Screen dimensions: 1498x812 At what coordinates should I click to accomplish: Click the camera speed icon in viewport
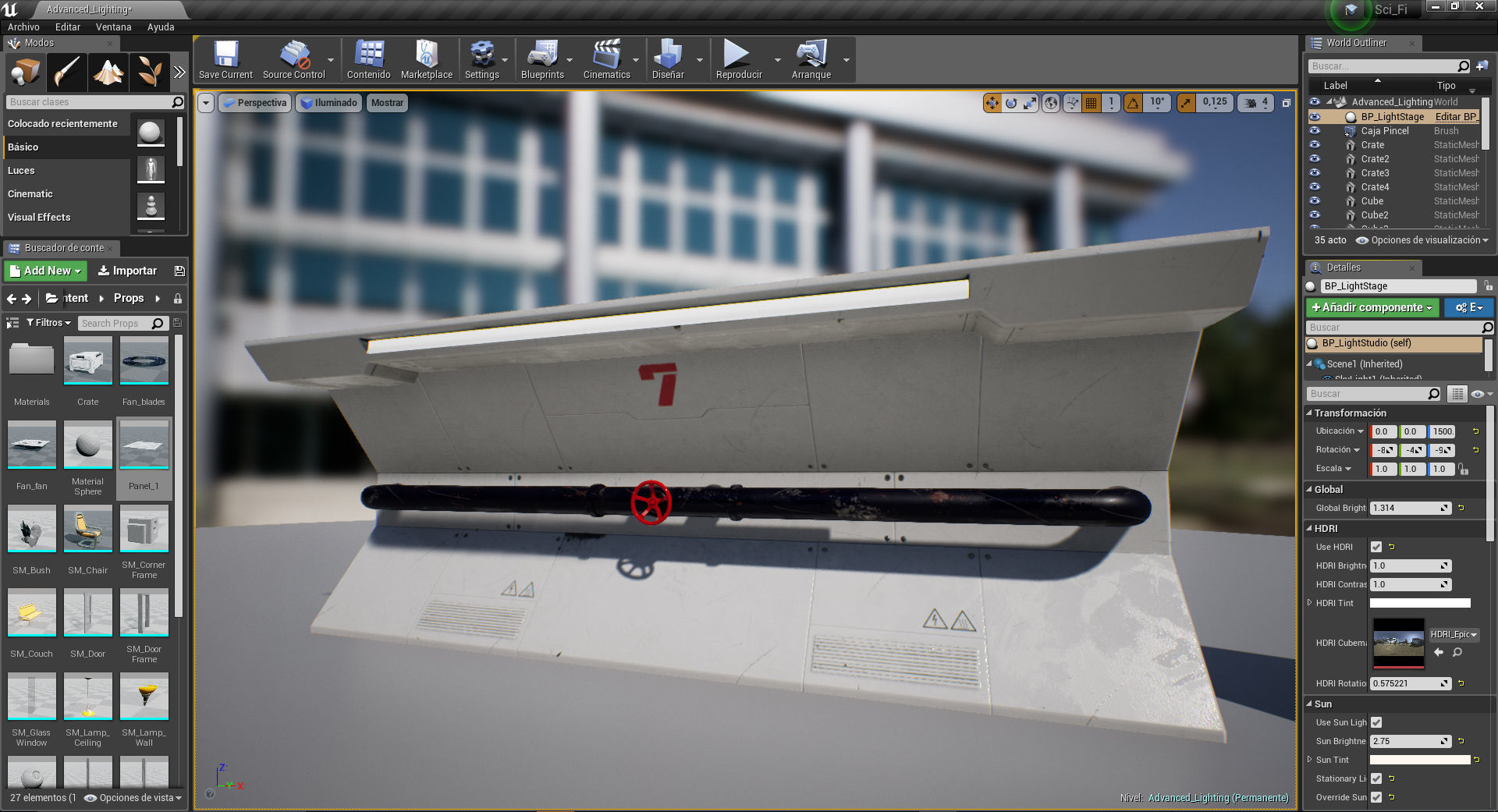(1251, 103)
